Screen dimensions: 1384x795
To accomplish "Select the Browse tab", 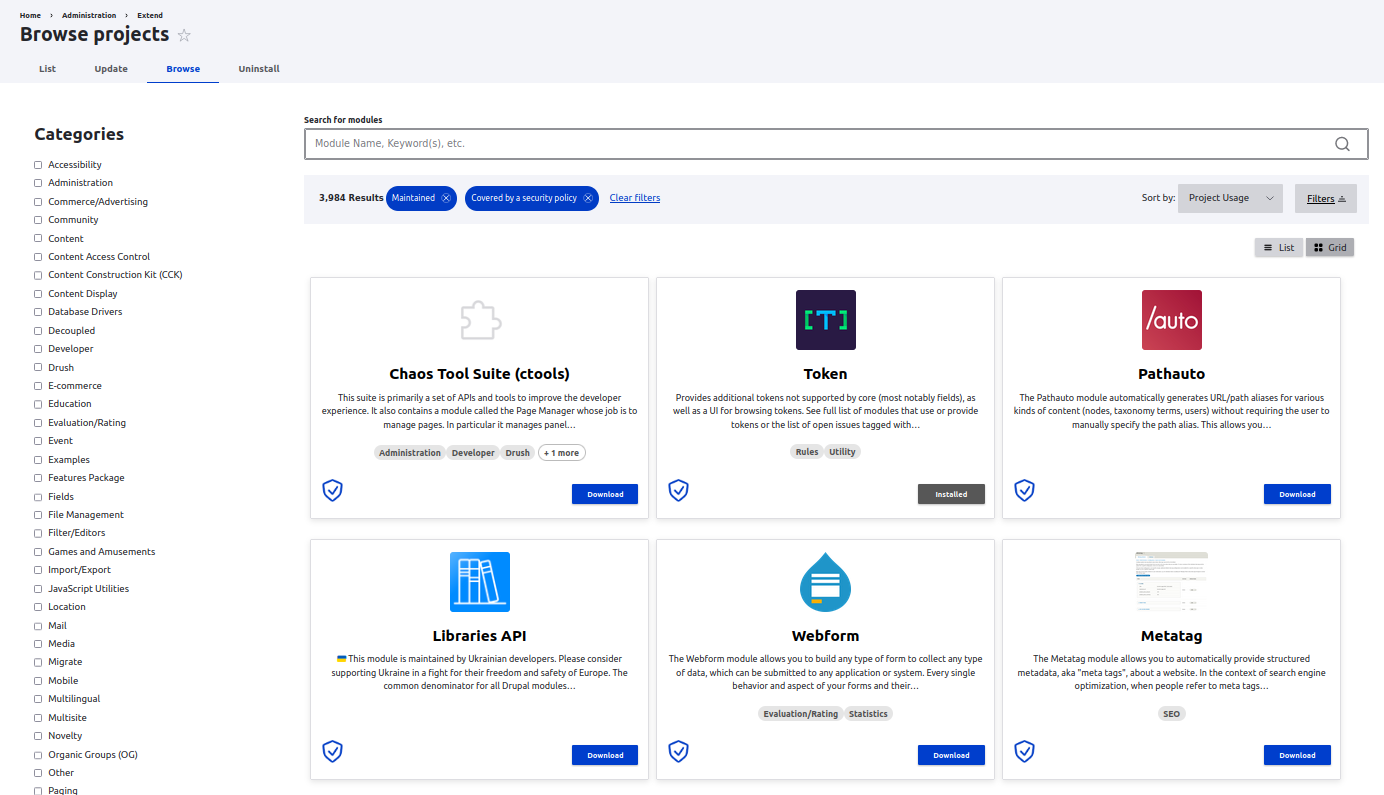I will click(x=183, y=69).
